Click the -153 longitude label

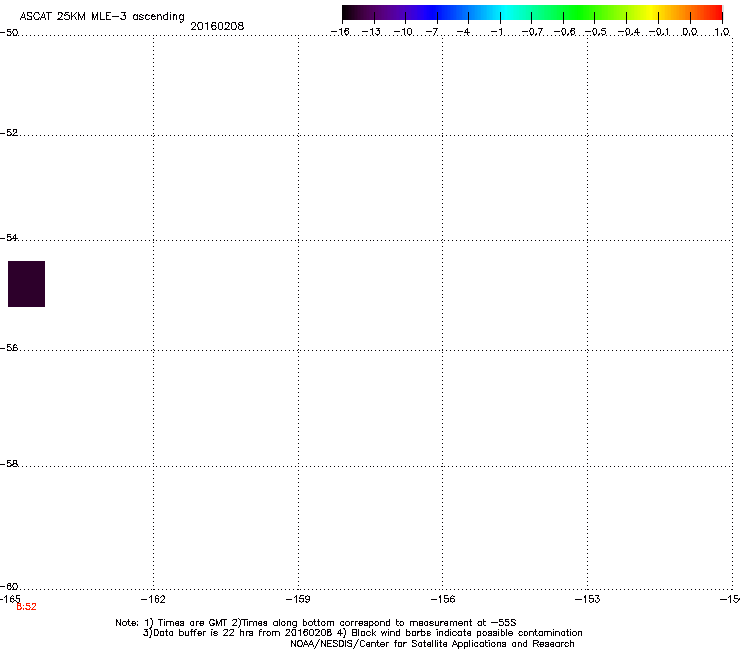tap(588, 599)
